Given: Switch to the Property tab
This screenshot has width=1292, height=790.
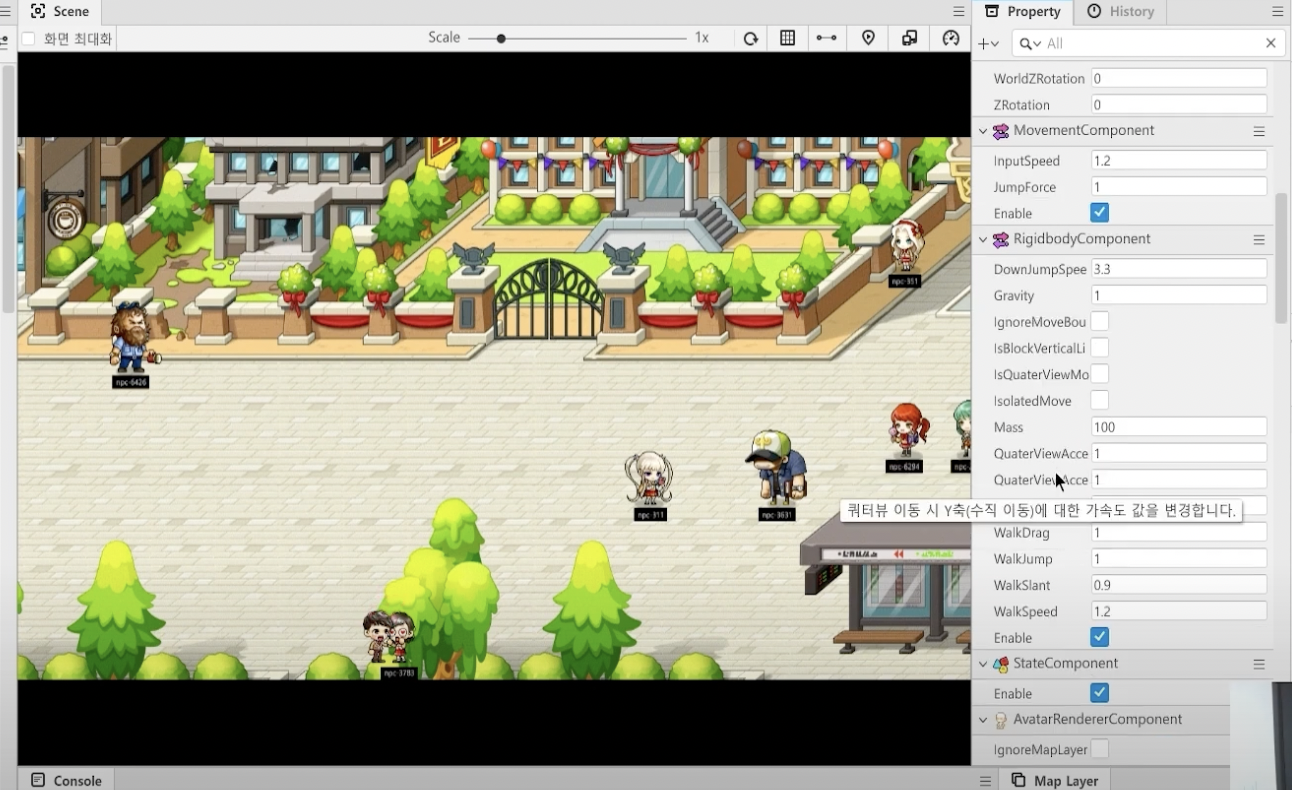Looking at the screenshot, I should click(x=1022, y=12).
